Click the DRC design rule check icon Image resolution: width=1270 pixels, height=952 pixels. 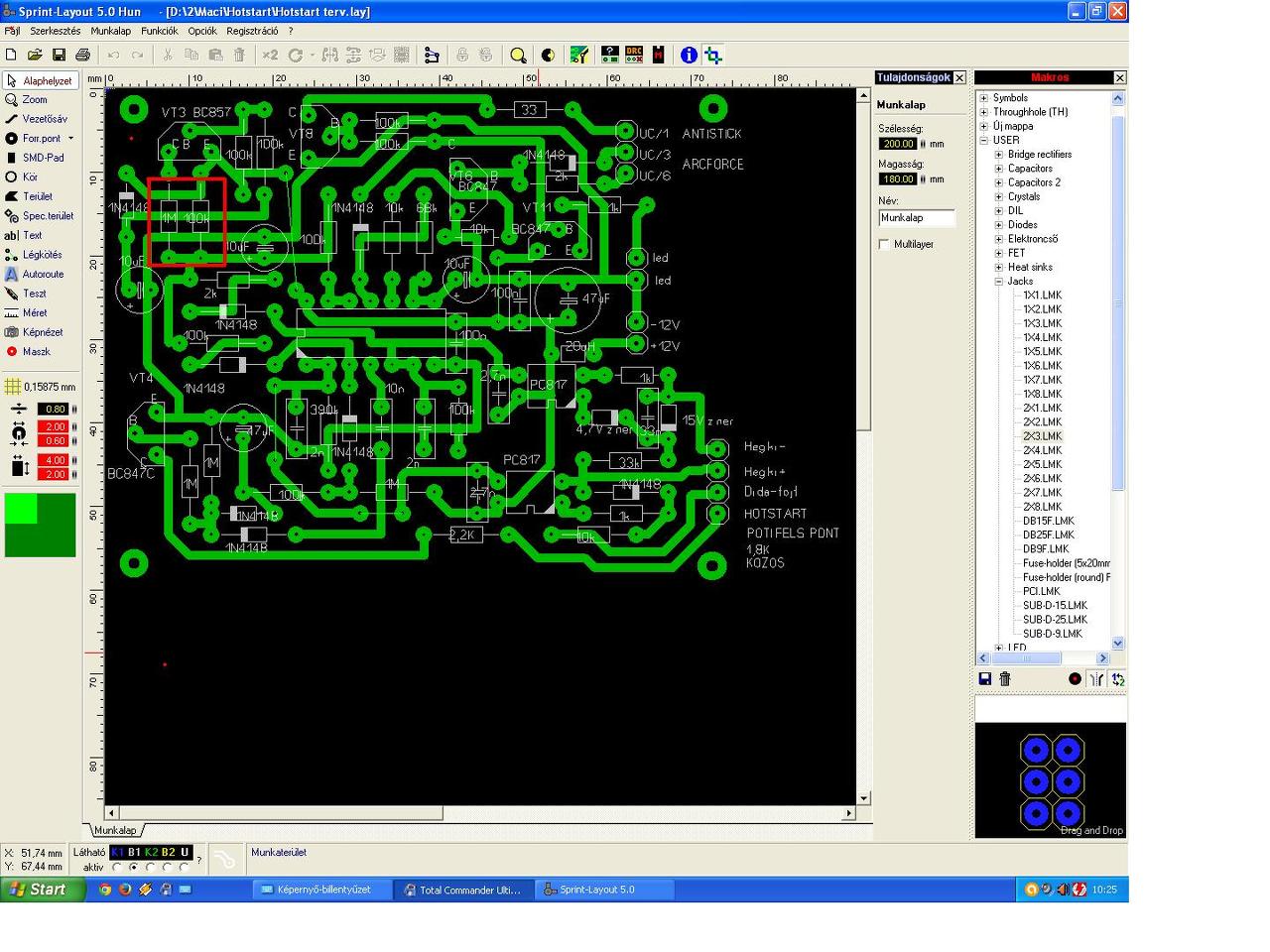(x=634, y=56)
